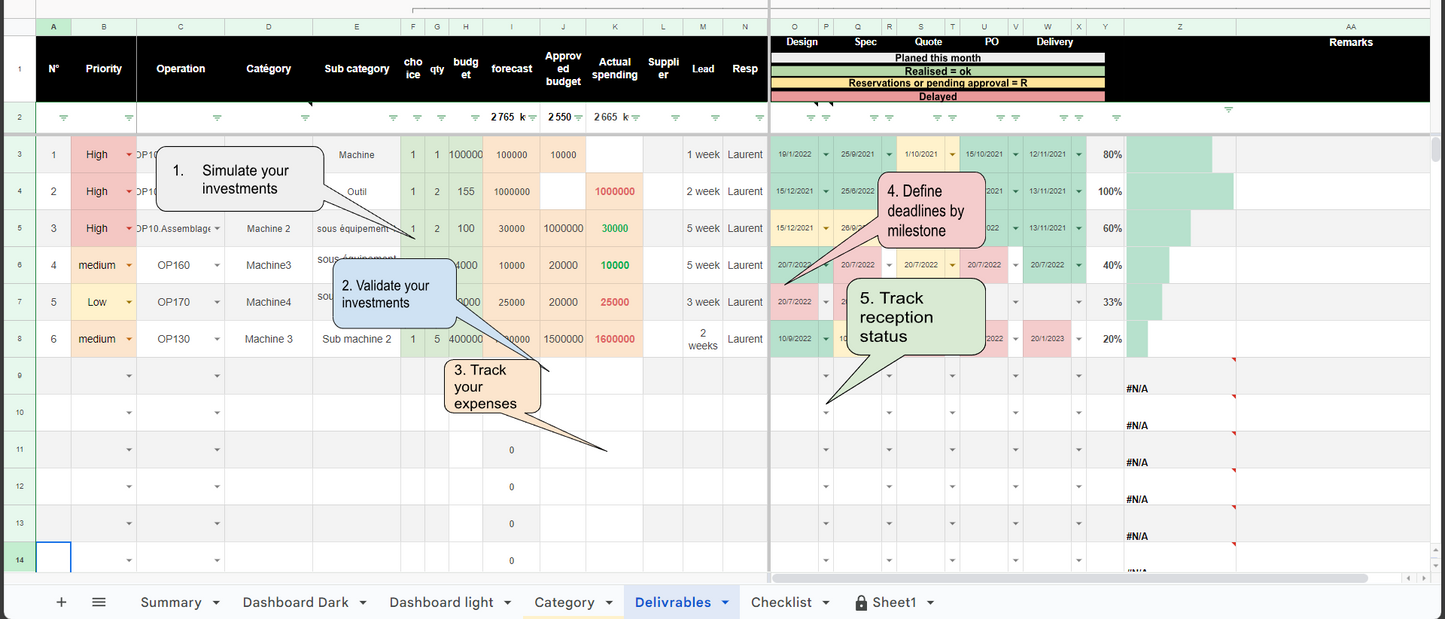Viewport: 1445px width, 619px height.
Task: Open the Catégory column filter icon
Action: (305, 118)
